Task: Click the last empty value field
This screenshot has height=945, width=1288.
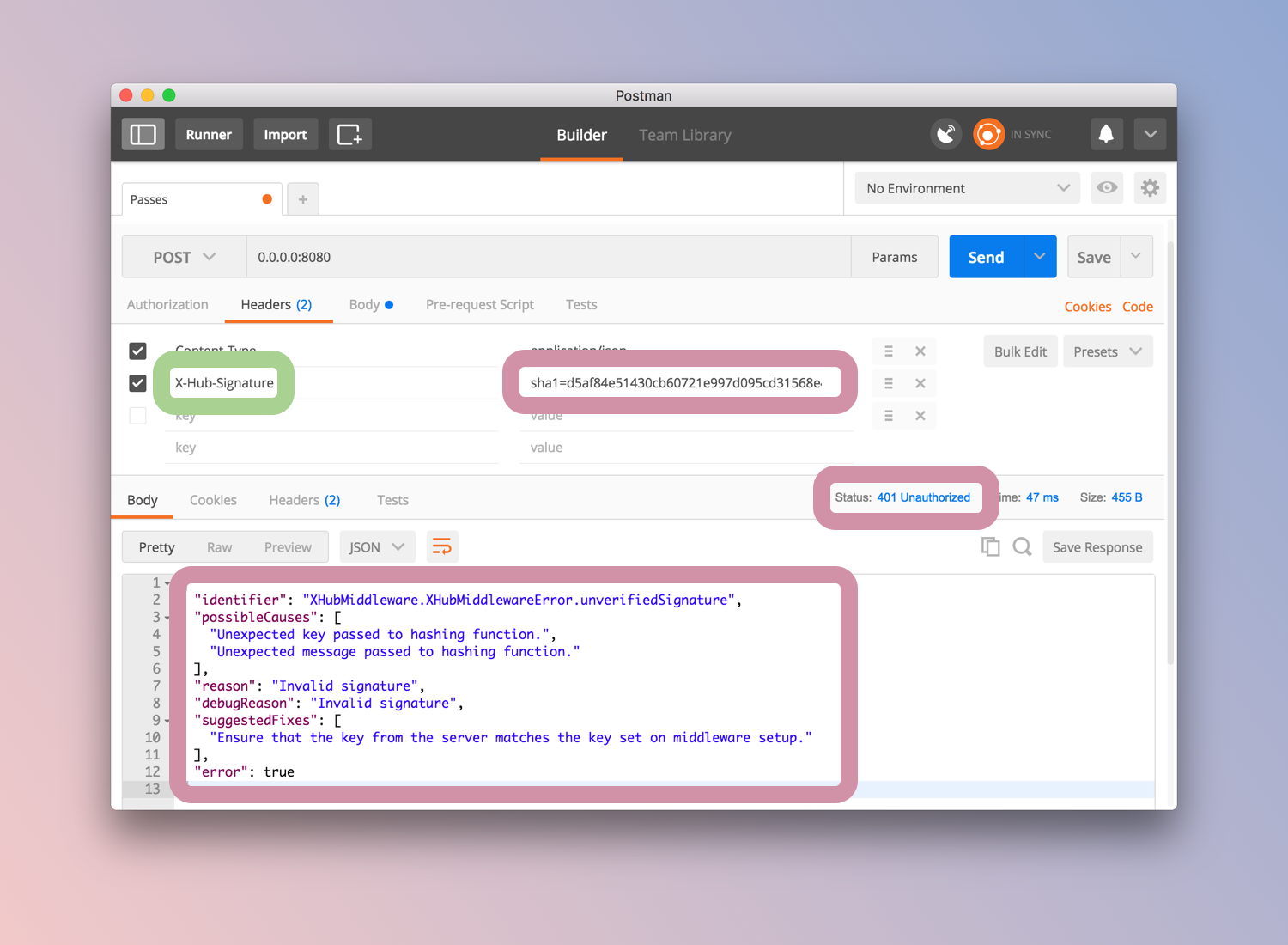Action: click(x=687, y=448)
